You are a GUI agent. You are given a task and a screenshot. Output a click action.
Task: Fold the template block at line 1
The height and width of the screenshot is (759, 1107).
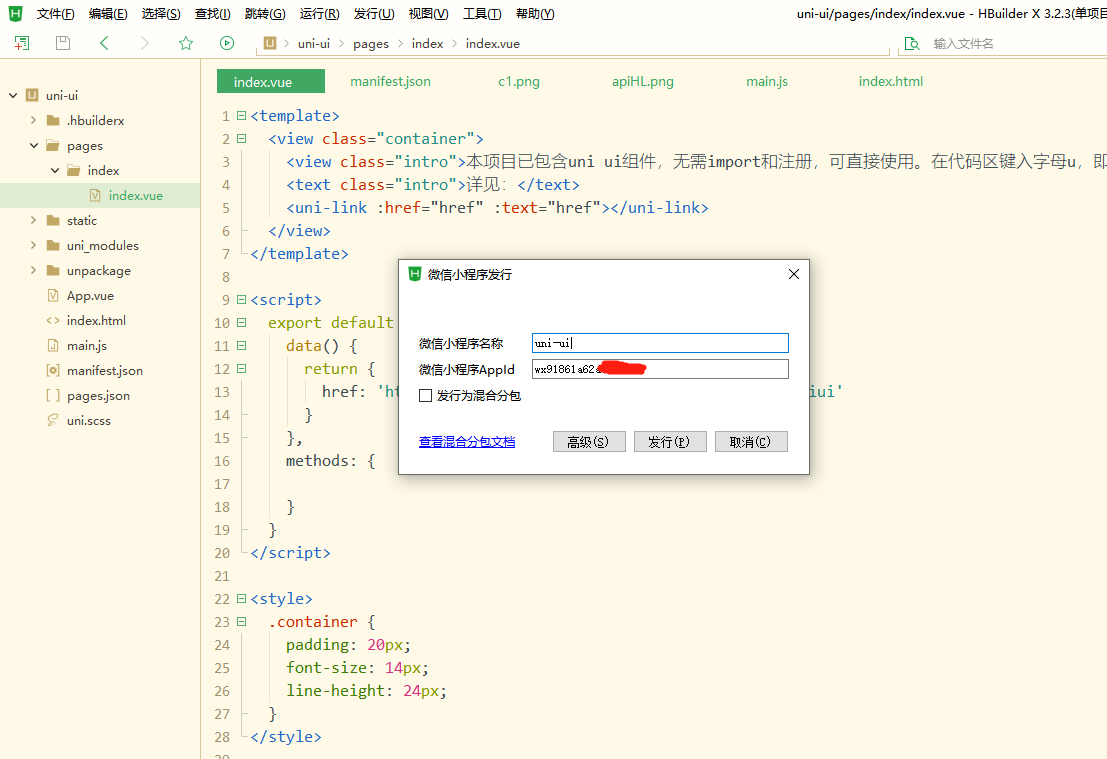point(241,115)
